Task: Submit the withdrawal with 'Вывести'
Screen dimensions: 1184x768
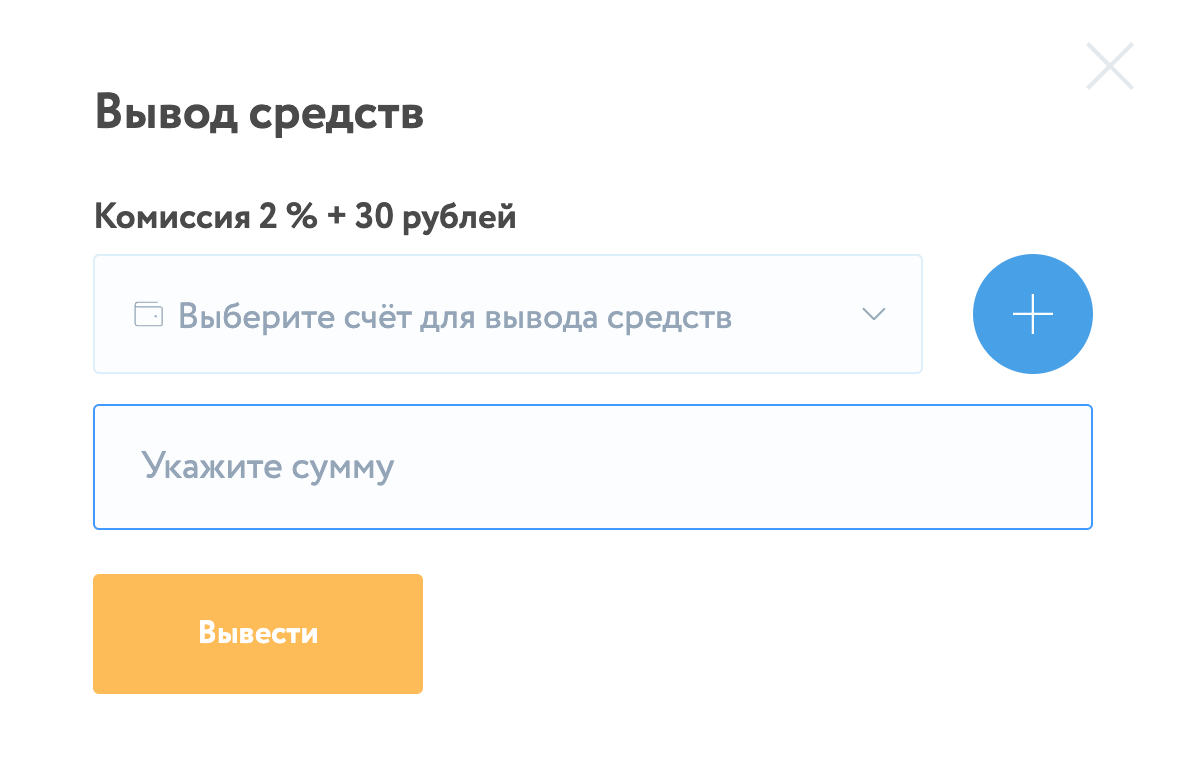Action: (x=258, y=634)
